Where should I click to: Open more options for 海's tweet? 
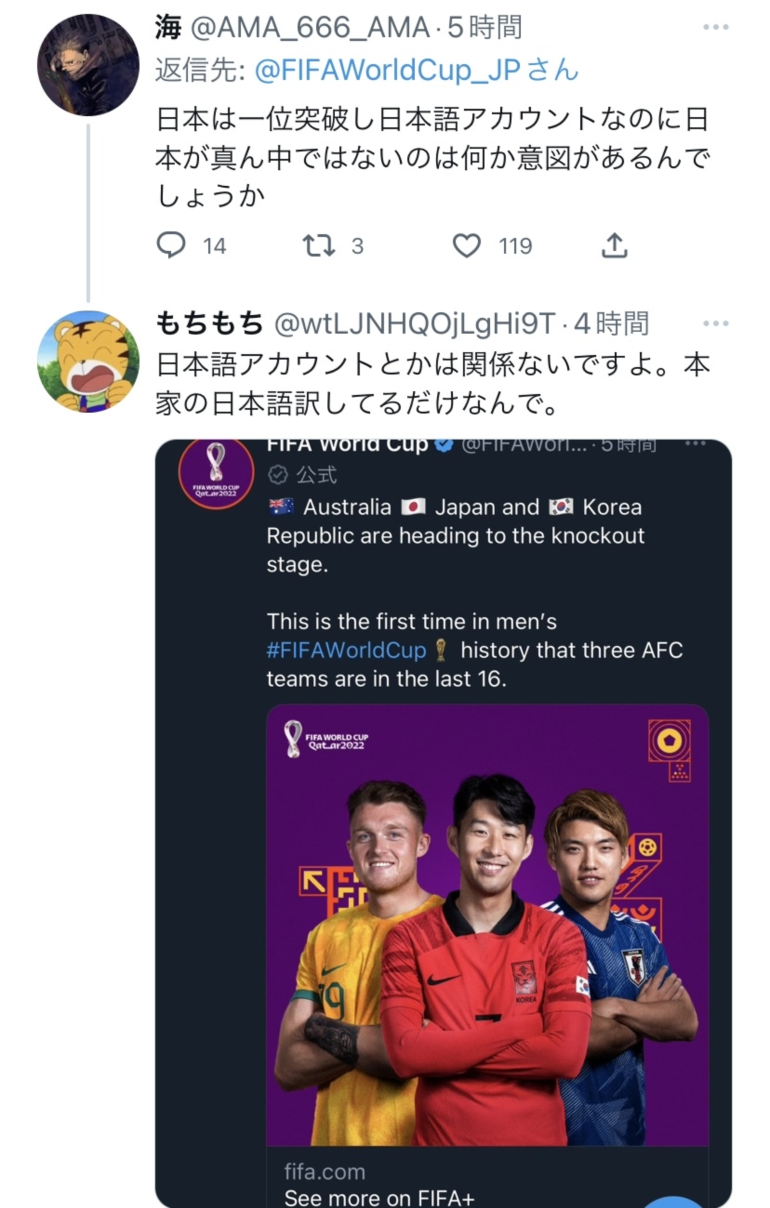(x=716, y=28)
